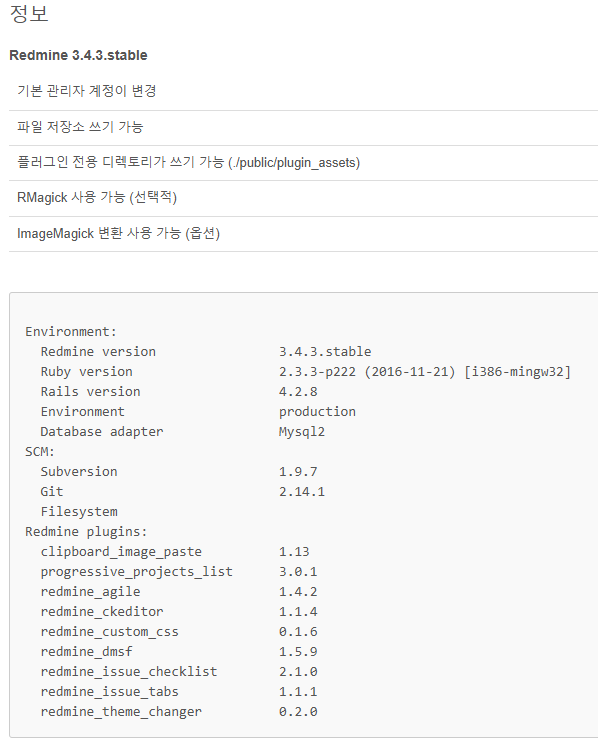The image size is (598, 743).
Task: Select the 1.13 plugin version
Action: (x=294, y=552)
